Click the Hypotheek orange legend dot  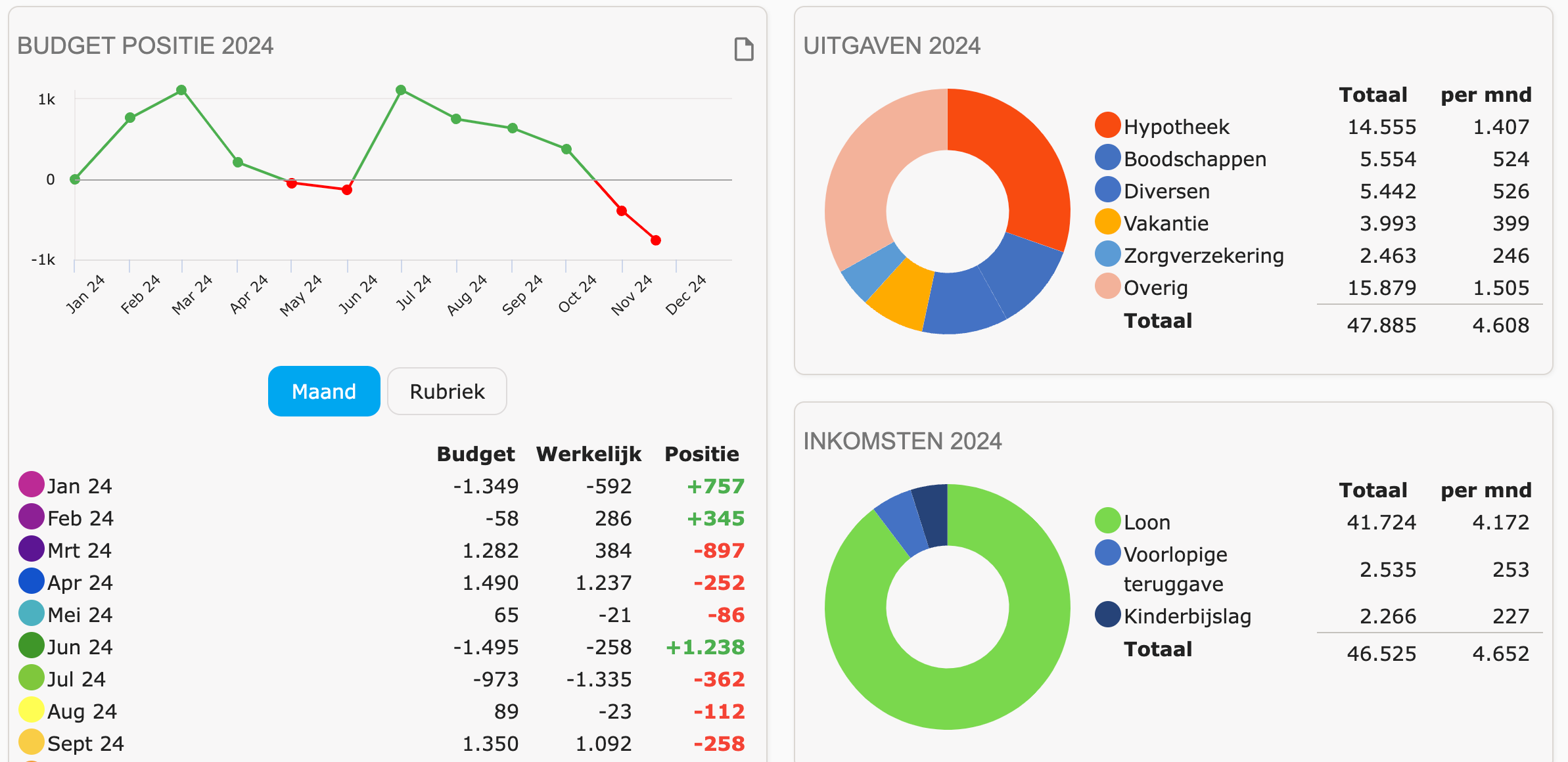click(x=1107, y=125)
